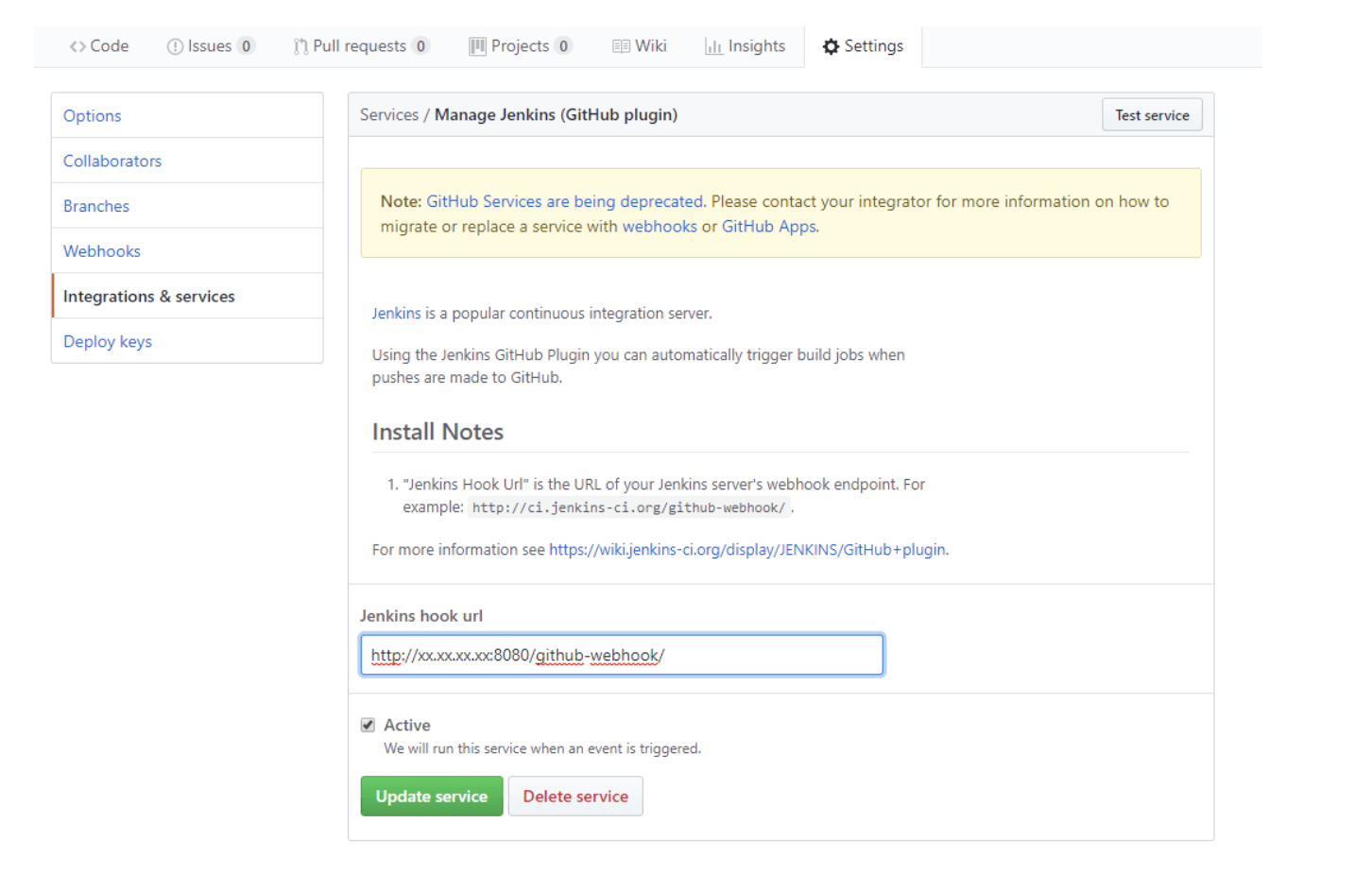Click the Wiki book icon
This screenshot has height=892, width=1372.
point(621,46)
